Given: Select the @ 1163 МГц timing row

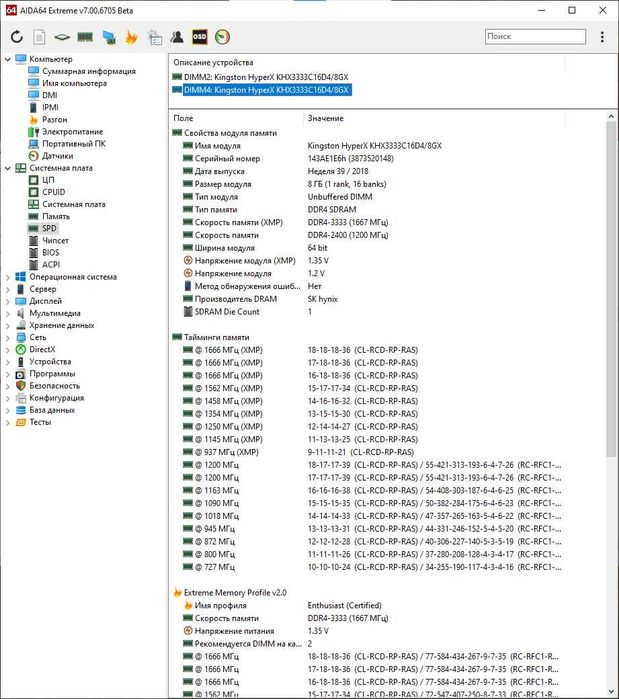Looking at the screenshot, I should tap(366, 491).
